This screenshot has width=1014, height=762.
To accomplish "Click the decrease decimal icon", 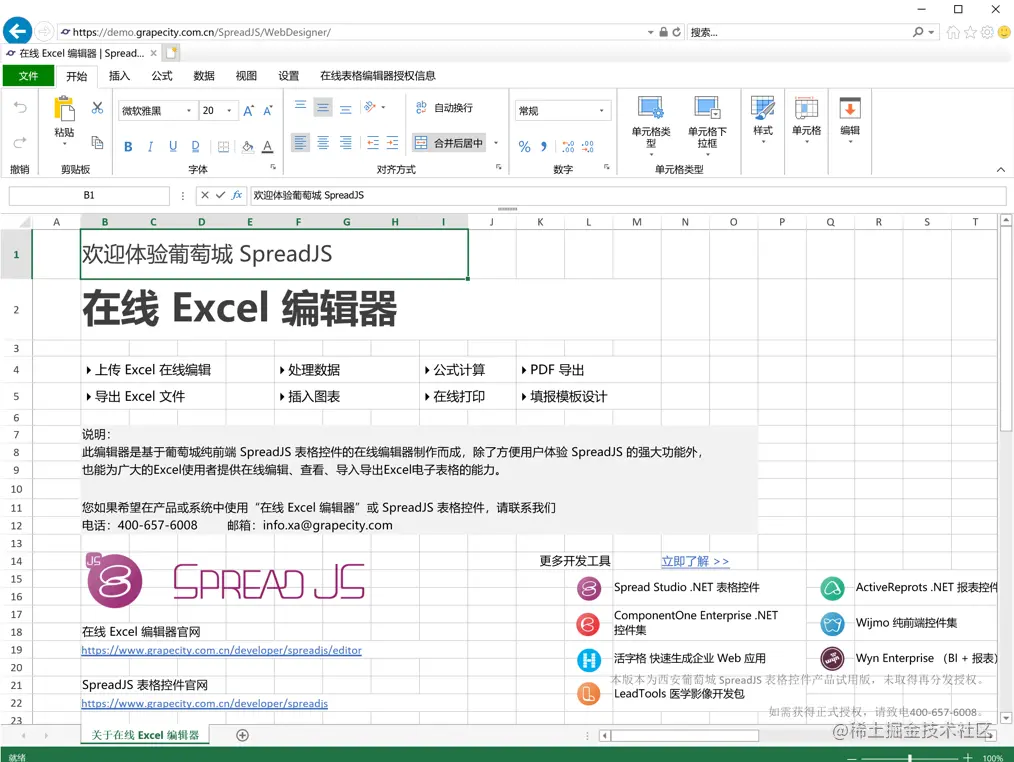I will [x=587, y=147].
